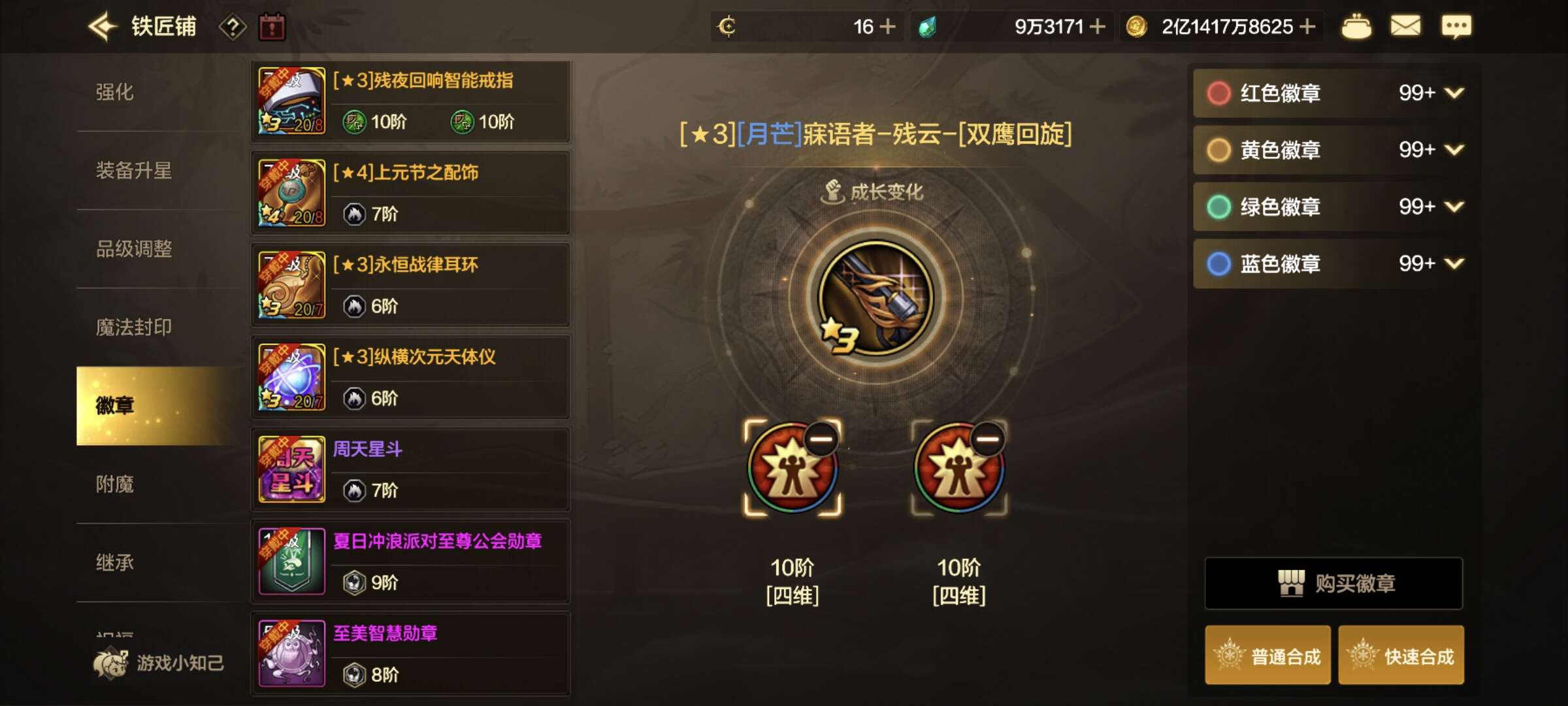Open the mail envelope icon
The width and height of the screenshot is (1568, 706).
pyautogui.click(x=1405, y=26)
